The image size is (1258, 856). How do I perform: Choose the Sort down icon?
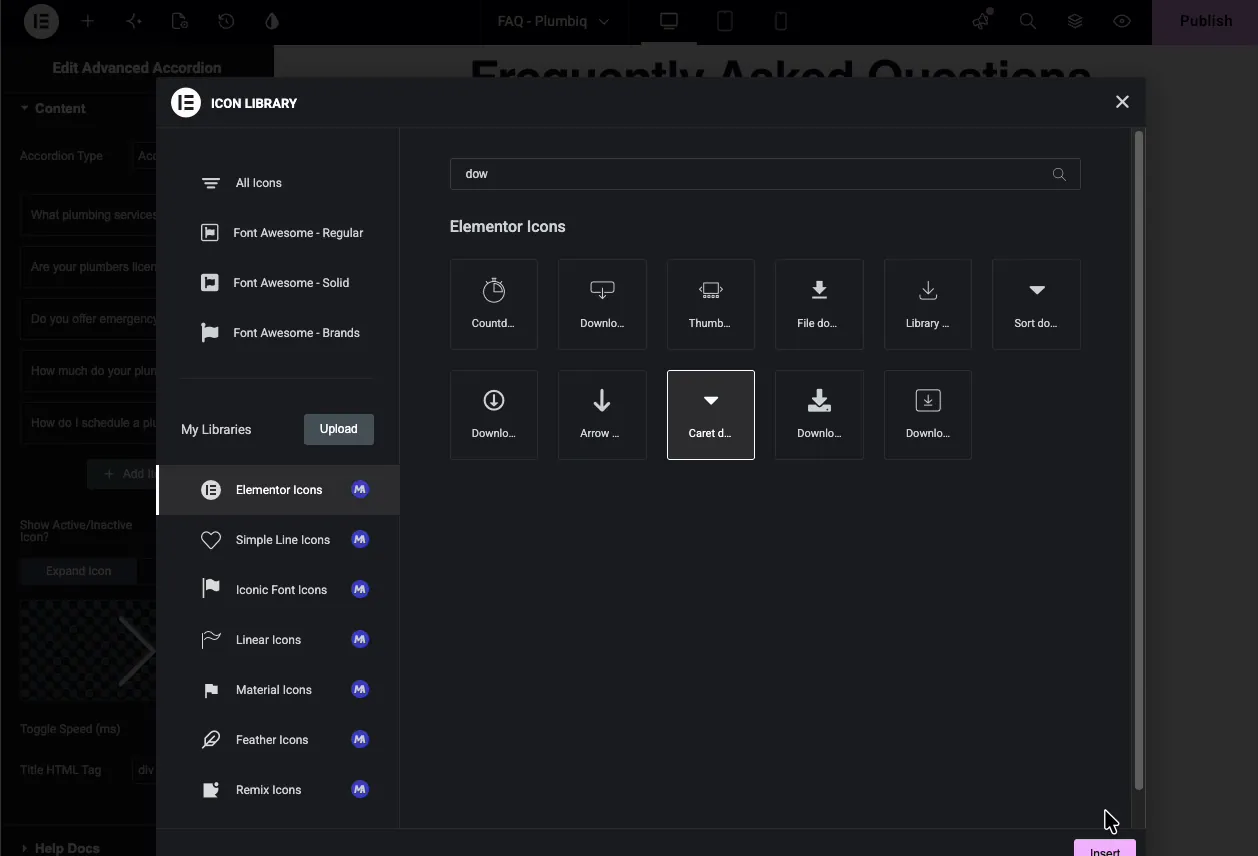(1036, 305)
